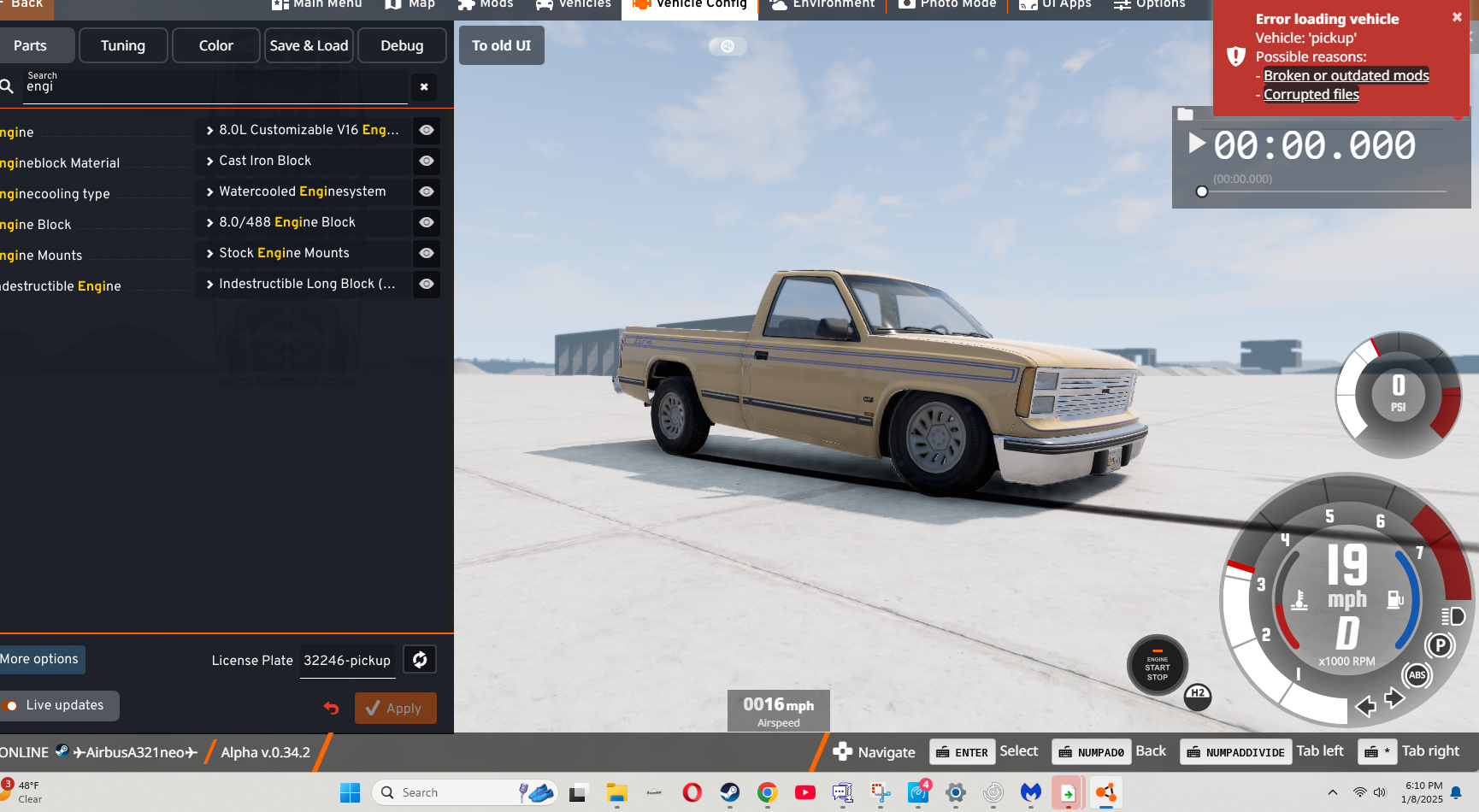The height and width of the screenshot is (812, 1479).
Task: Open File Explorer from the taskbar
Action: click(617, 792)
